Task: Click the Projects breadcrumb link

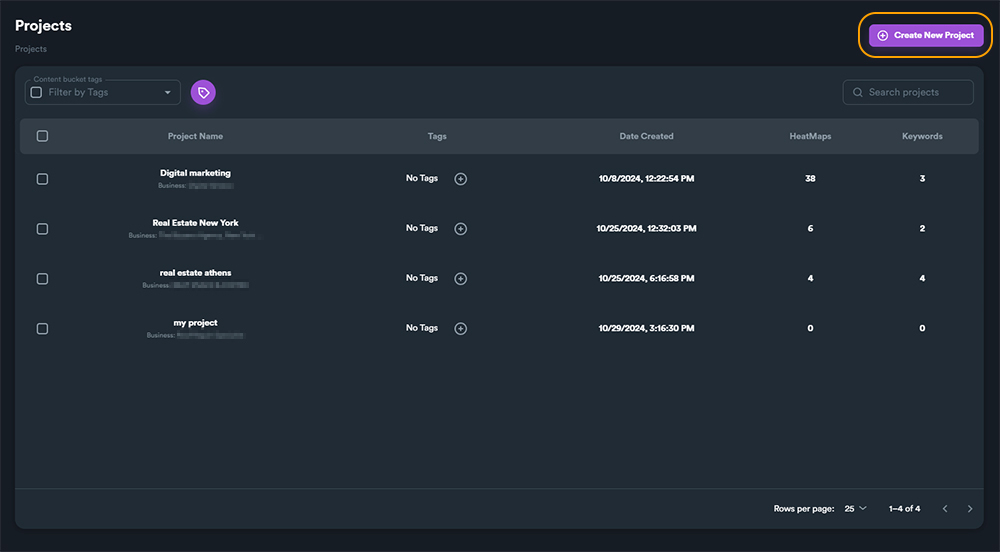Action: pos(31,49)
